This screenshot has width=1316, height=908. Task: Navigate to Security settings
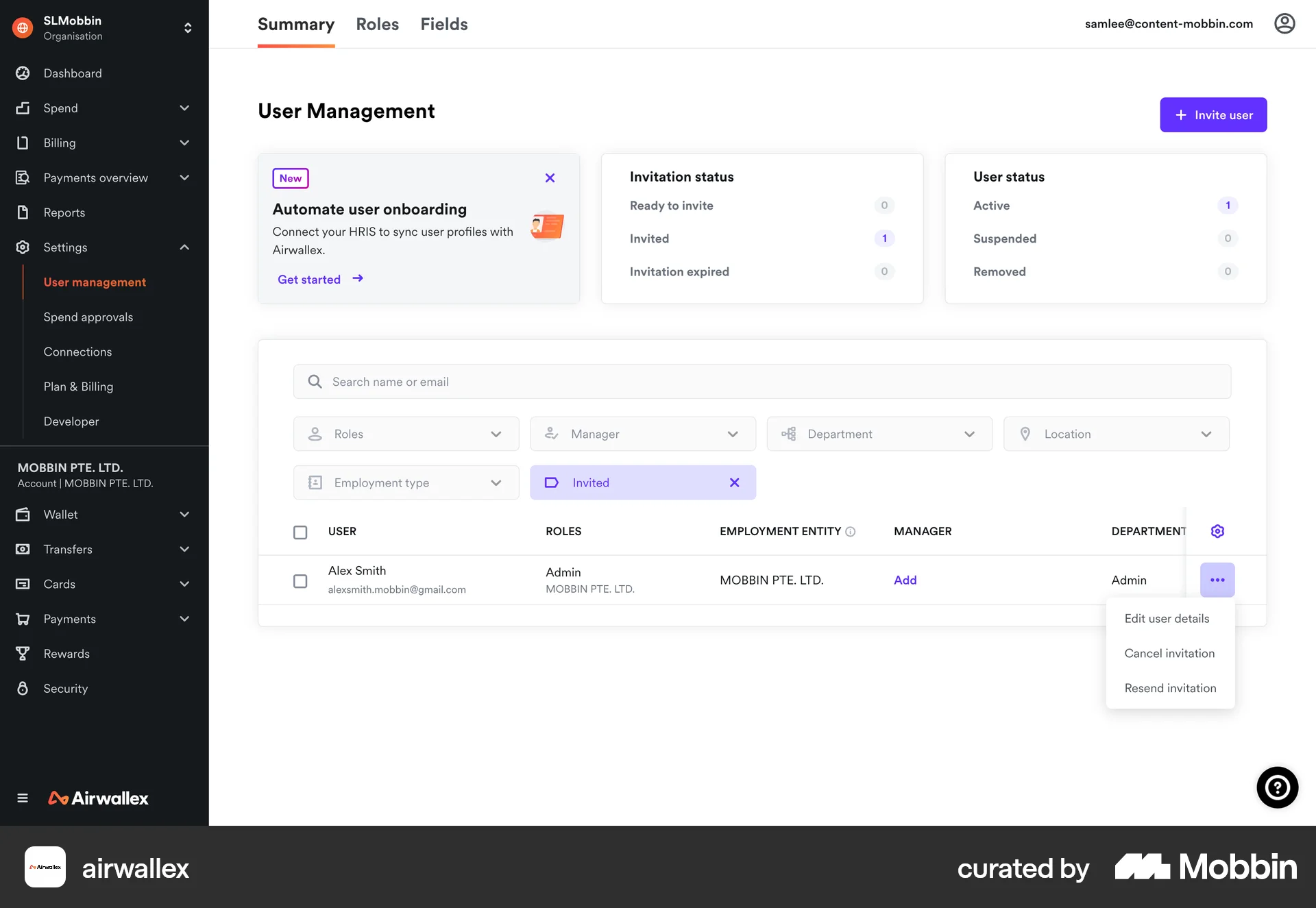click(65, 688)
